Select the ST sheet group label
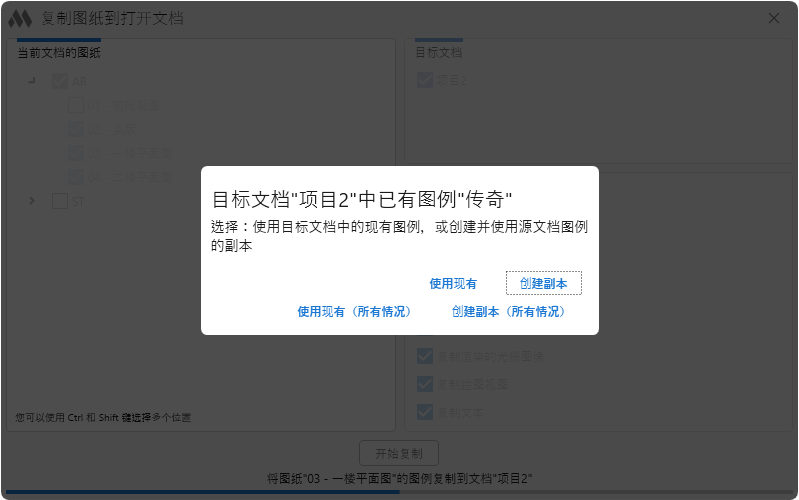Viewport: 799px width, 500px height. (x=78, y=201)
